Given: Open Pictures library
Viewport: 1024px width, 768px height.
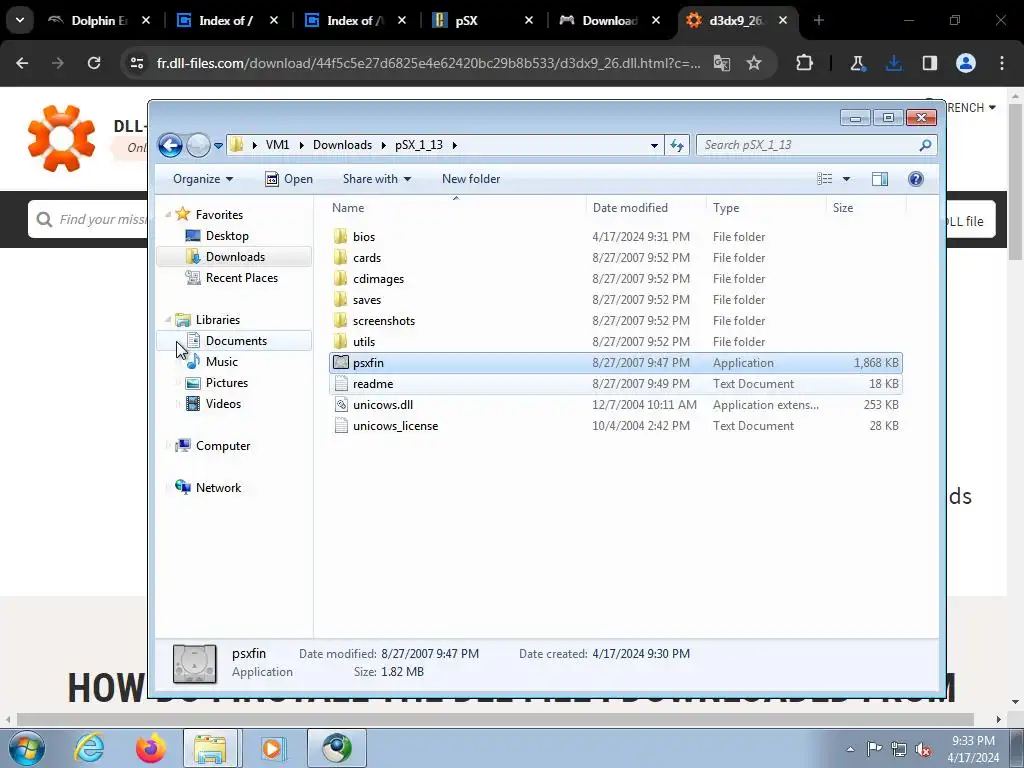Looking at the screenshot, I should coord(227,383).
